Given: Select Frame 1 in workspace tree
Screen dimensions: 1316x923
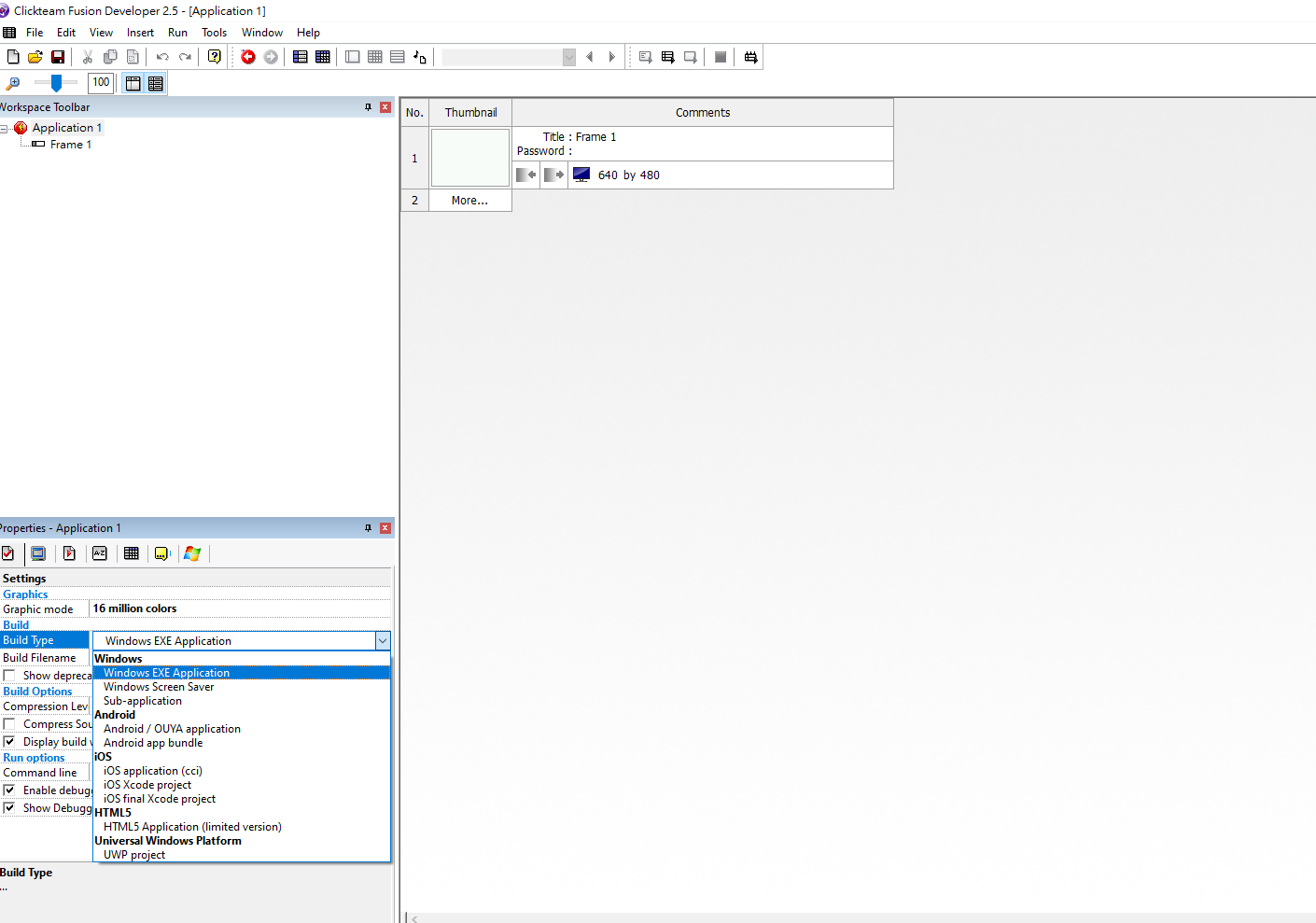Looking at the screenshot, I should 71,145.
